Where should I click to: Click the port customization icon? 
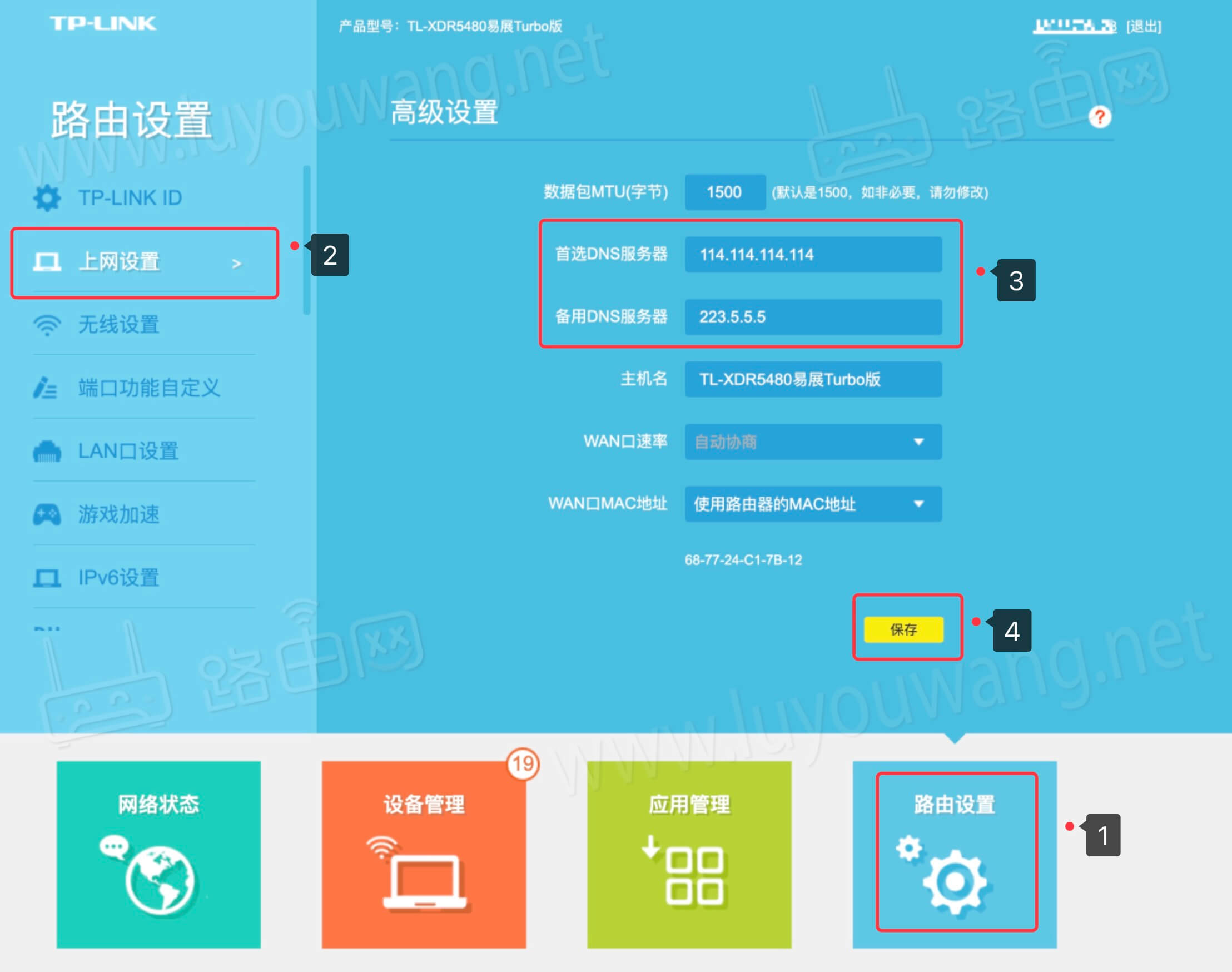pos(46,388)
